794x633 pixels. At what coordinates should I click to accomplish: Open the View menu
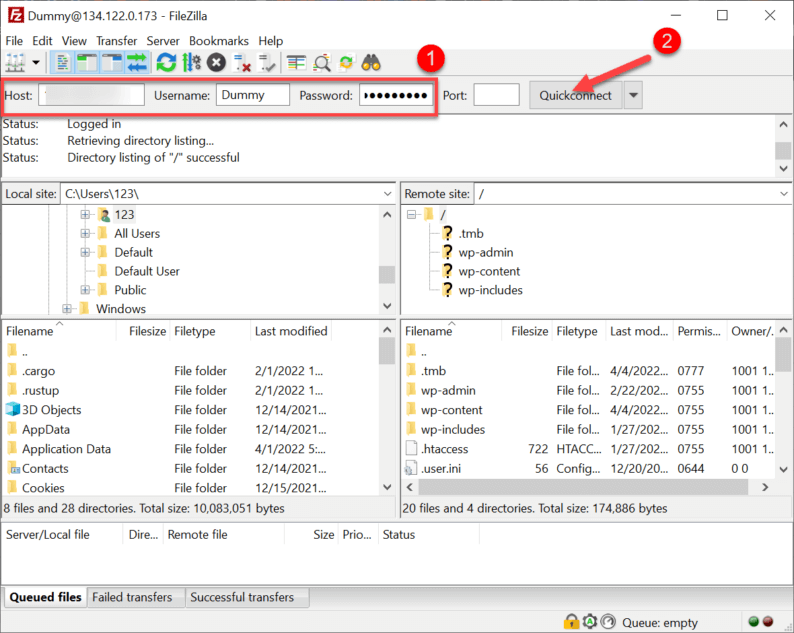tap(74, 41)
